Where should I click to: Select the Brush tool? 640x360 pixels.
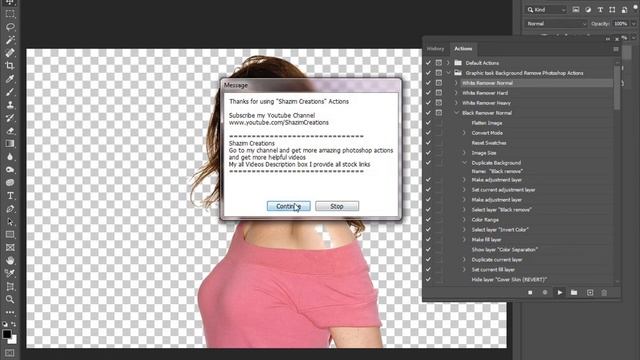point(10,92)
